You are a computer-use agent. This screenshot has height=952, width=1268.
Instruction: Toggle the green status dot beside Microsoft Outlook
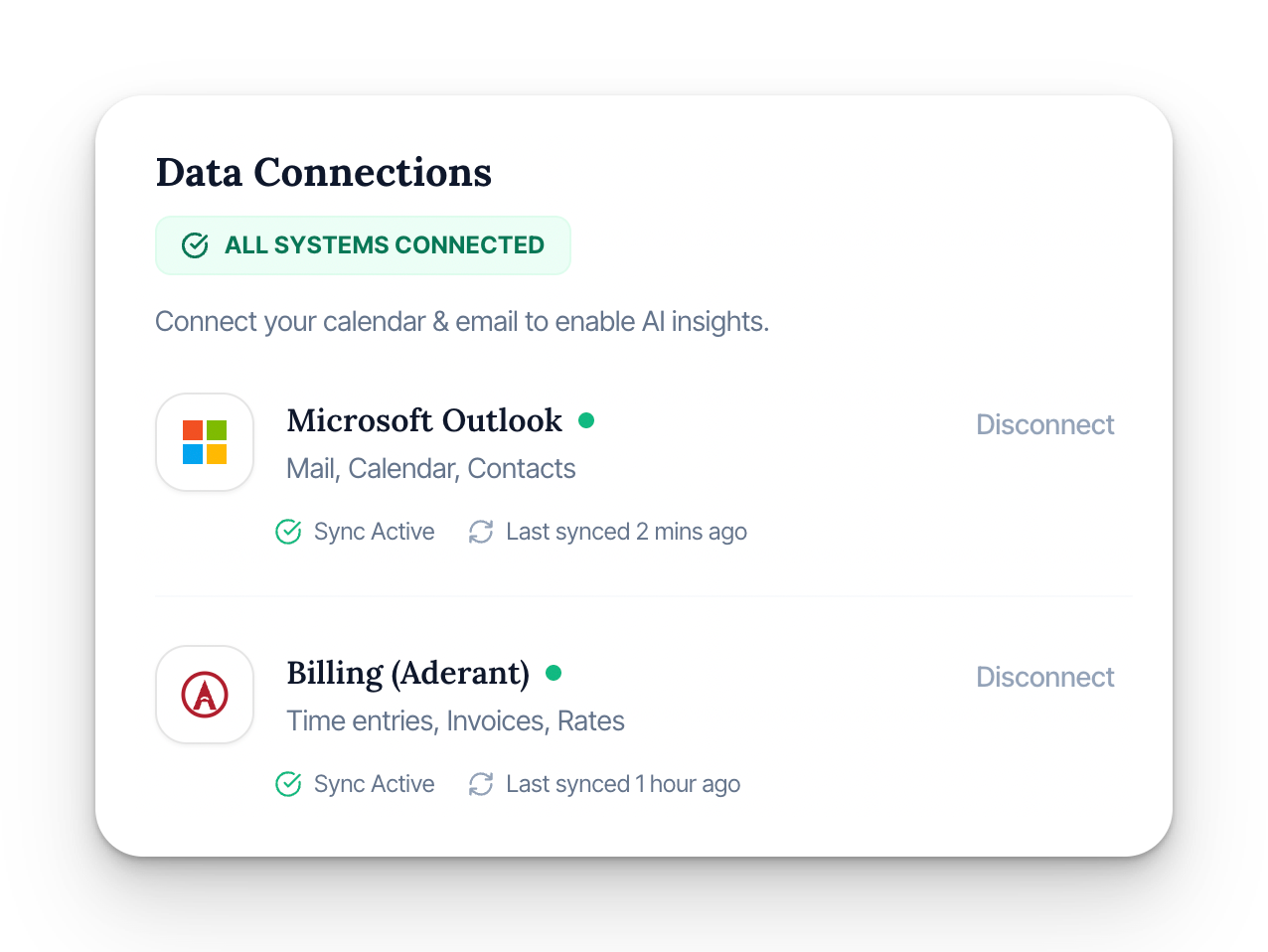pos(586,420)
